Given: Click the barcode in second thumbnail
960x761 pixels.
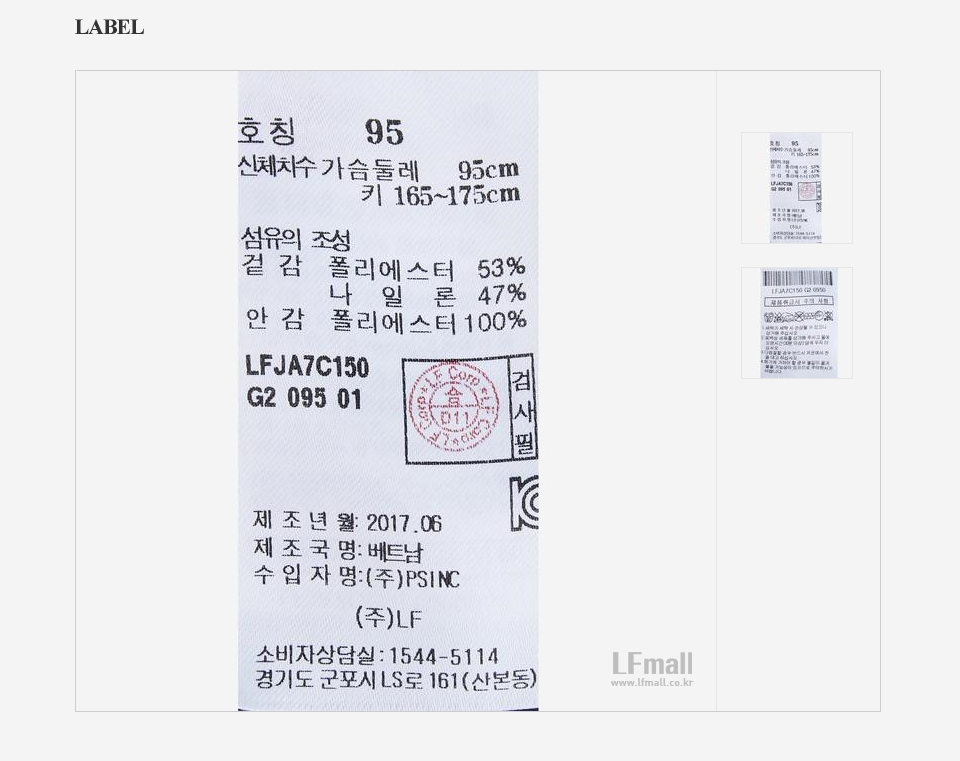Looking at the screenshot, I should pyautogui.click(x=798, y=279).
